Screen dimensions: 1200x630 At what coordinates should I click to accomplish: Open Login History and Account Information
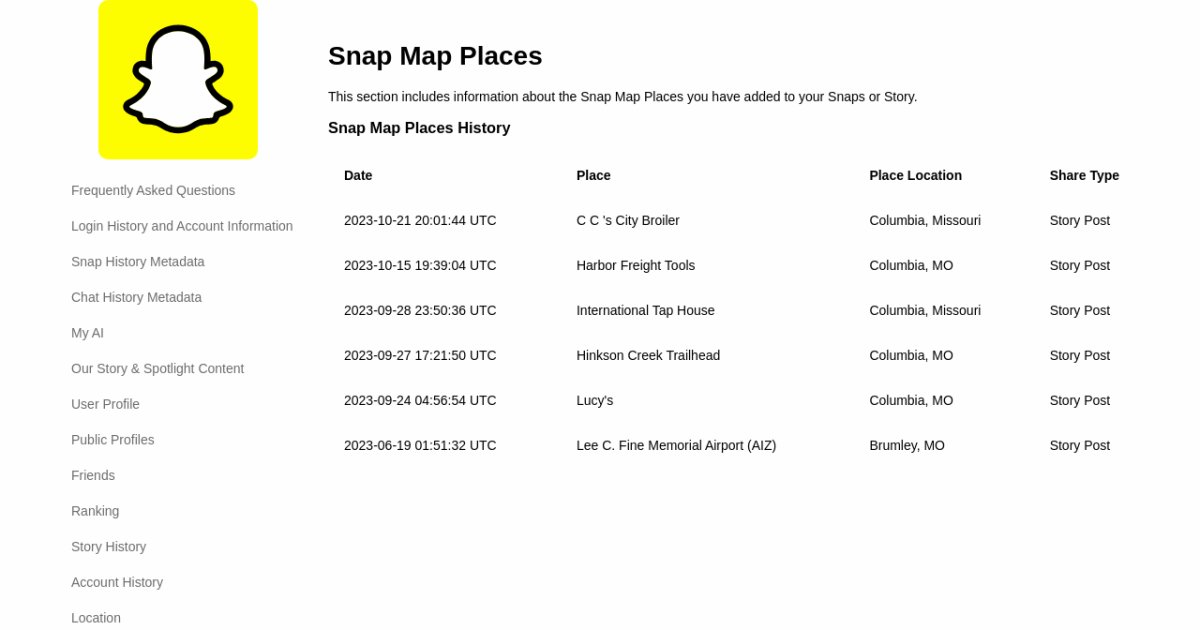tap(182, 226)
